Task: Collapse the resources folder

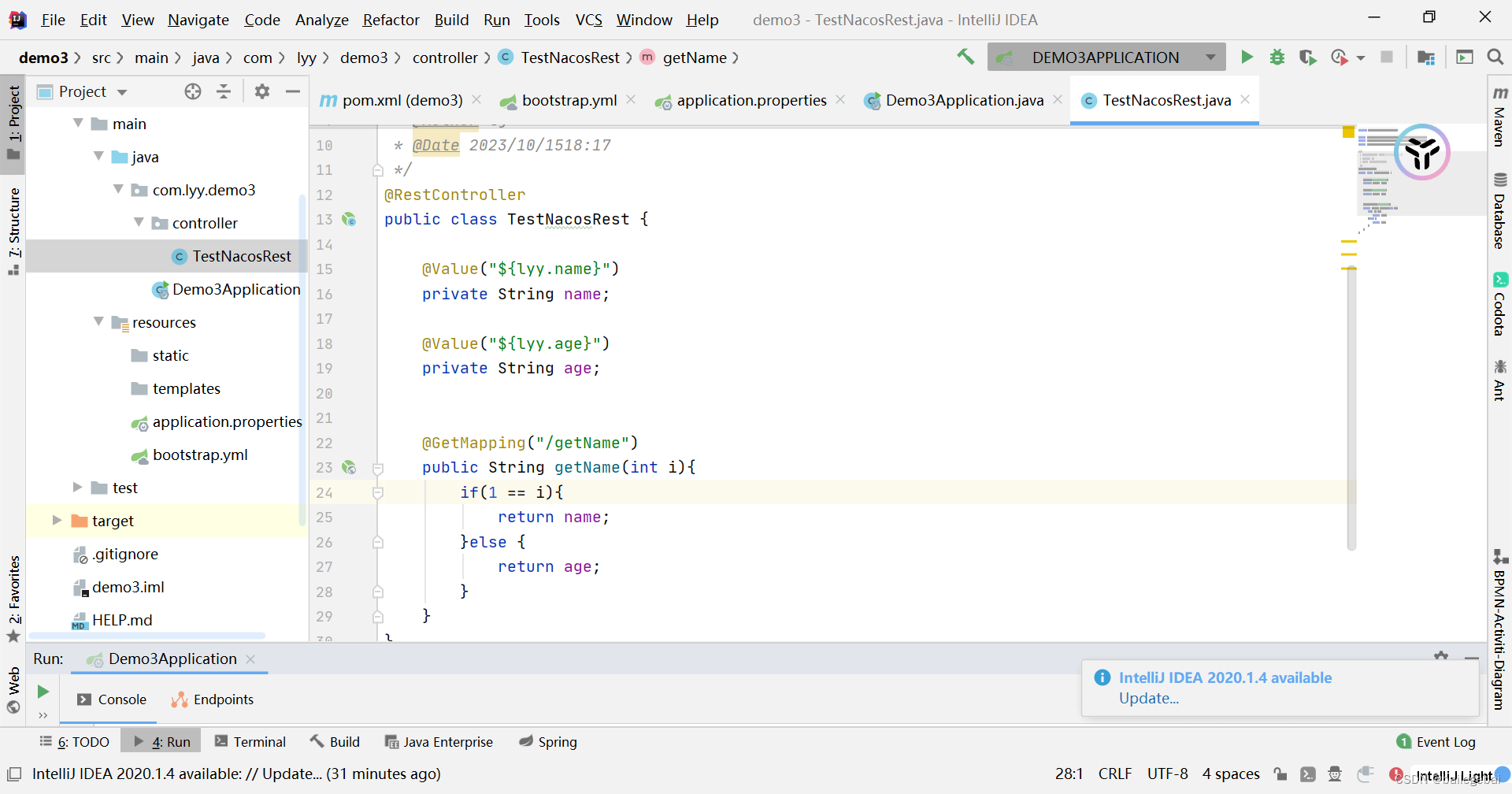Action: [98, 321]
